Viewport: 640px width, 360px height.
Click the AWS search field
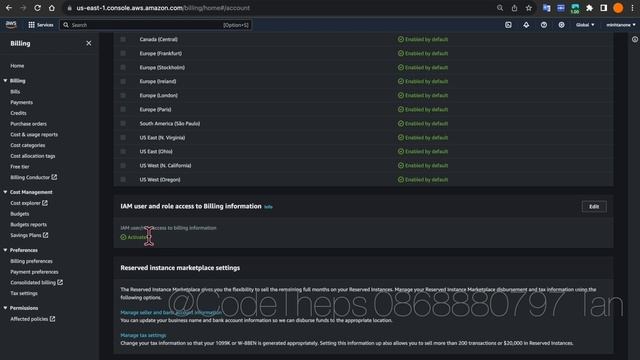pos(156,25)
